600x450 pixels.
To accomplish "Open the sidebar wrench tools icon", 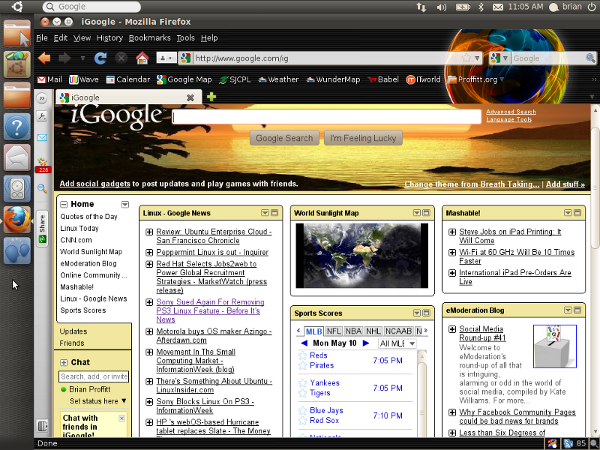I will click(x=42, y=116).
